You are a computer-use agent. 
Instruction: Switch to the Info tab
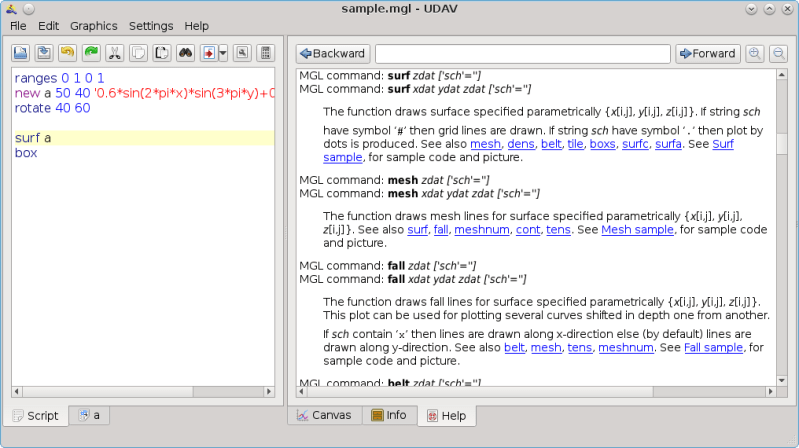389,415
